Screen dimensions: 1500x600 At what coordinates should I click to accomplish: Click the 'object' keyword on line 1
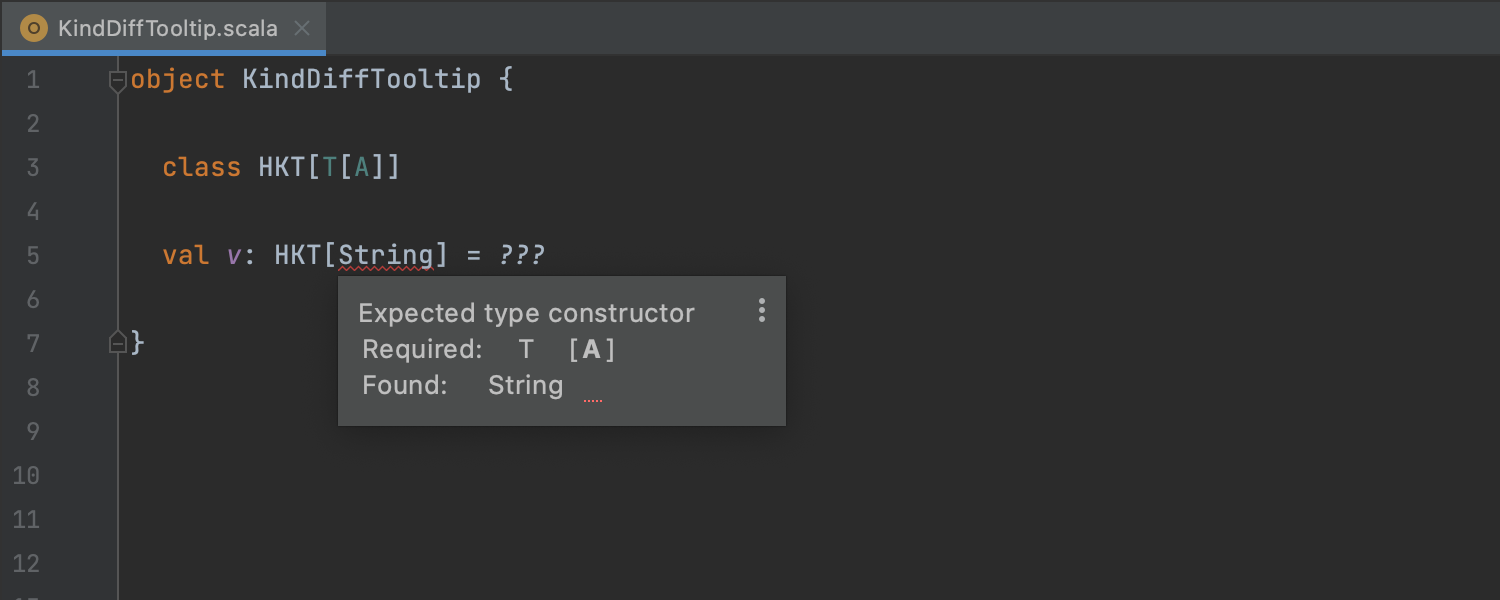click(x=178, y=80)
